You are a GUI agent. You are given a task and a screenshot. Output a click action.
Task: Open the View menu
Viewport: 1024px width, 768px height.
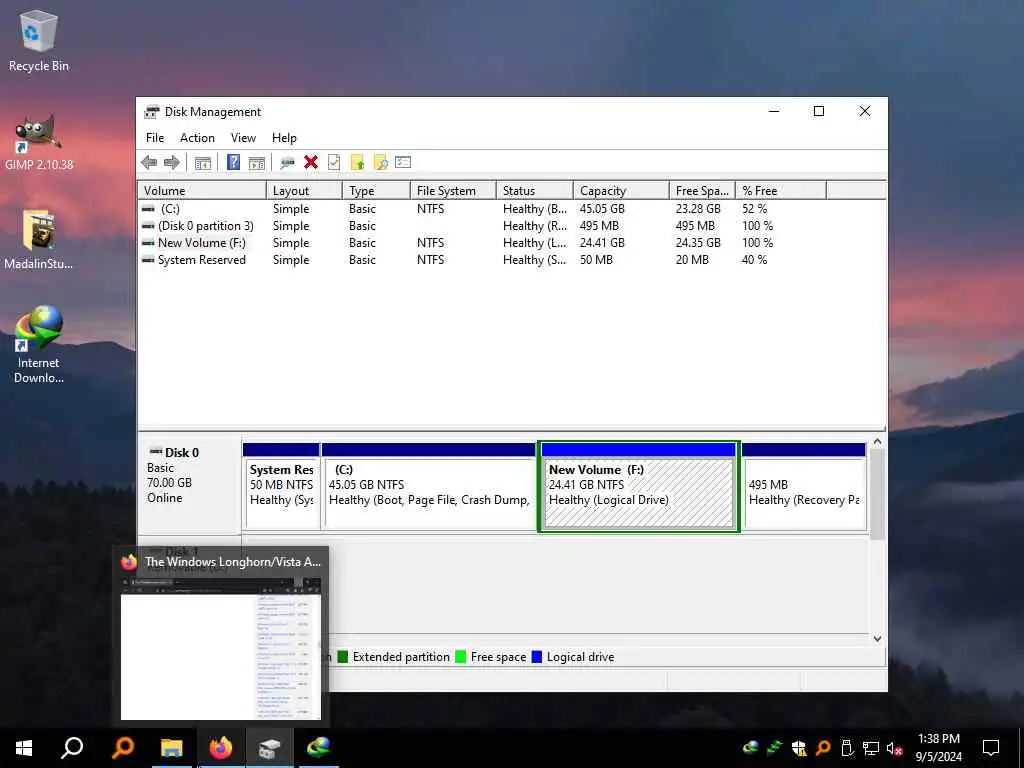[243, 138]
